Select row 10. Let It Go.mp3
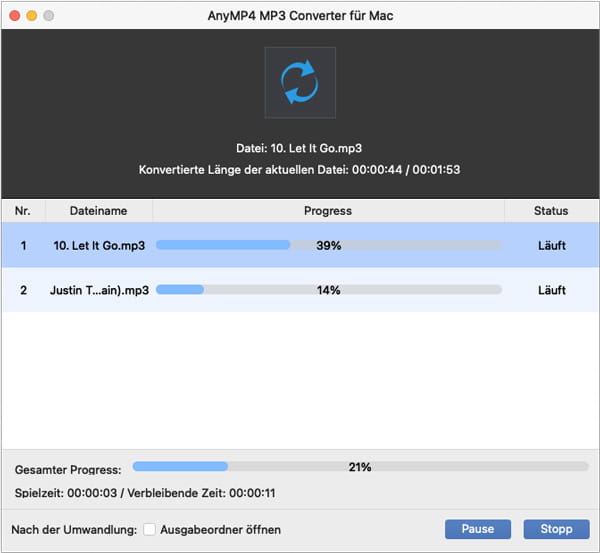Screen dimensions: 600x553 tap(300, 245)
